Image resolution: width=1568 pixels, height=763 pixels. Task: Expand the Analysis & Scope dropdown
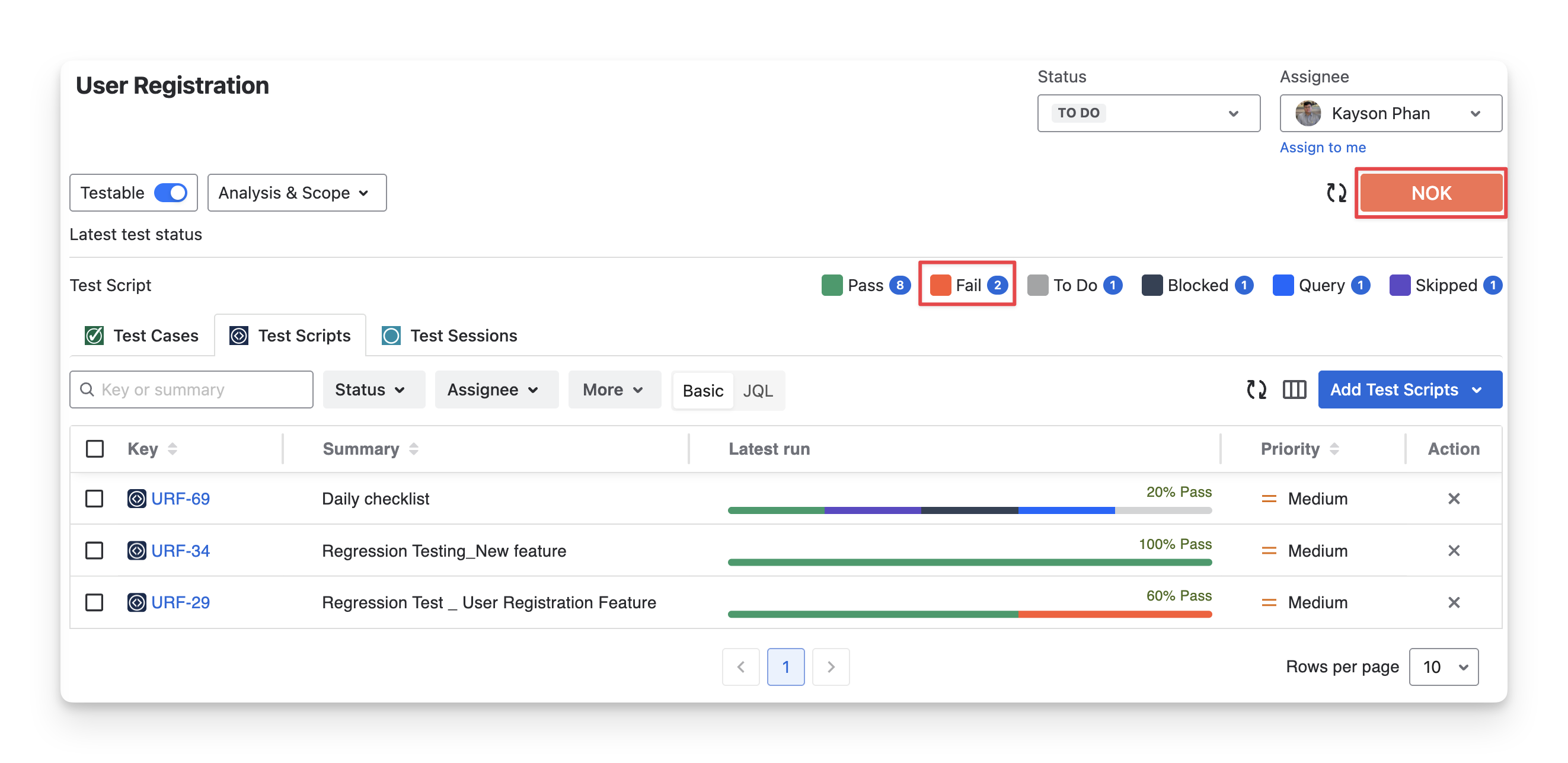click(296, 193)
